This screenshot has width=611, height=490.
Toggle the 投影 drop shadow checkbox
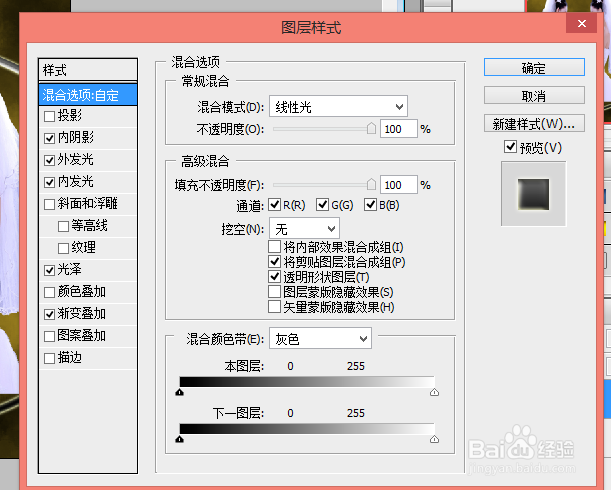click(x=49, y=116)
